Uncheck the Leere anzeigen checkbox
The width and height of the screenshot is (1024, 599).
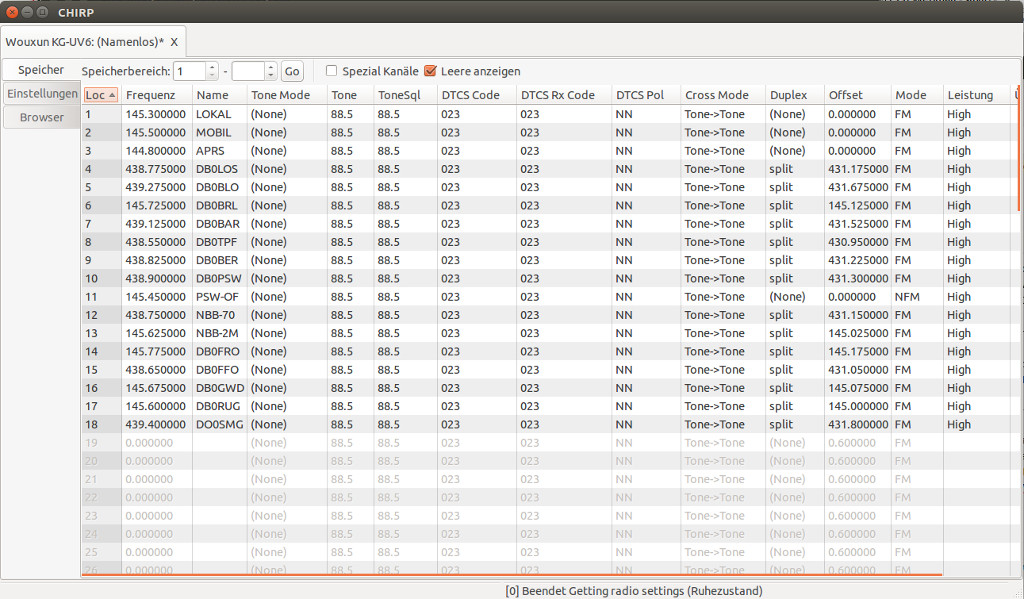point(430,71)
